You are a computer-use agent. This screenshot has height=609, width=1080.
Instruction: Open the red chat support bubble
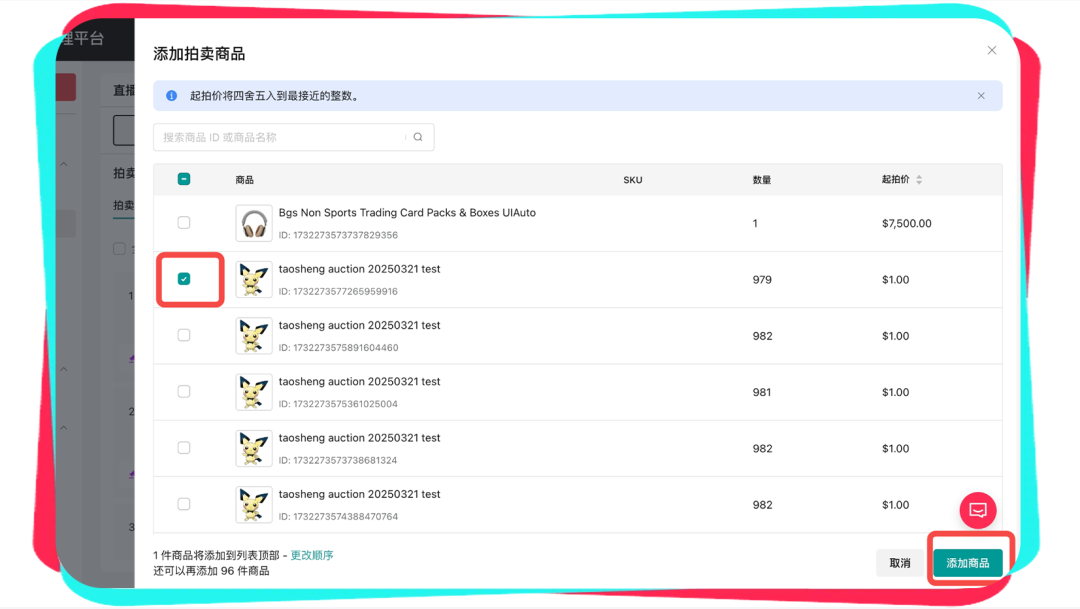click(x=977, y=510)
